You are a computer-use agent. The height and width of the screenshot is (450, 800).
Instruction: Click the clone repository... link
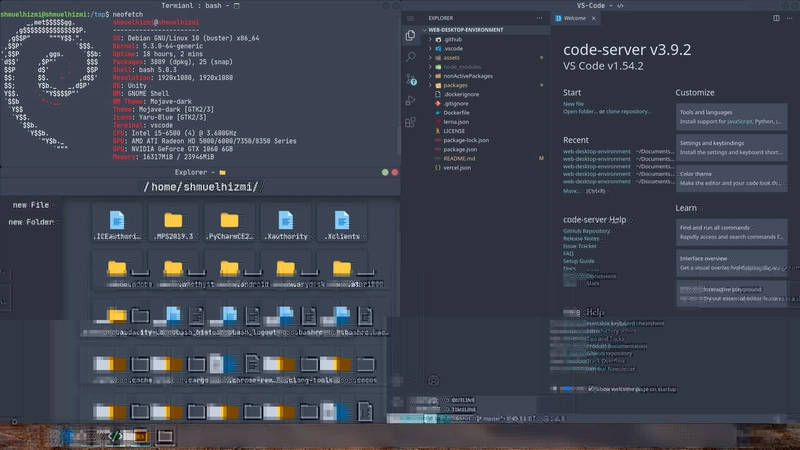pyautogui.click(x=629, y=112)
